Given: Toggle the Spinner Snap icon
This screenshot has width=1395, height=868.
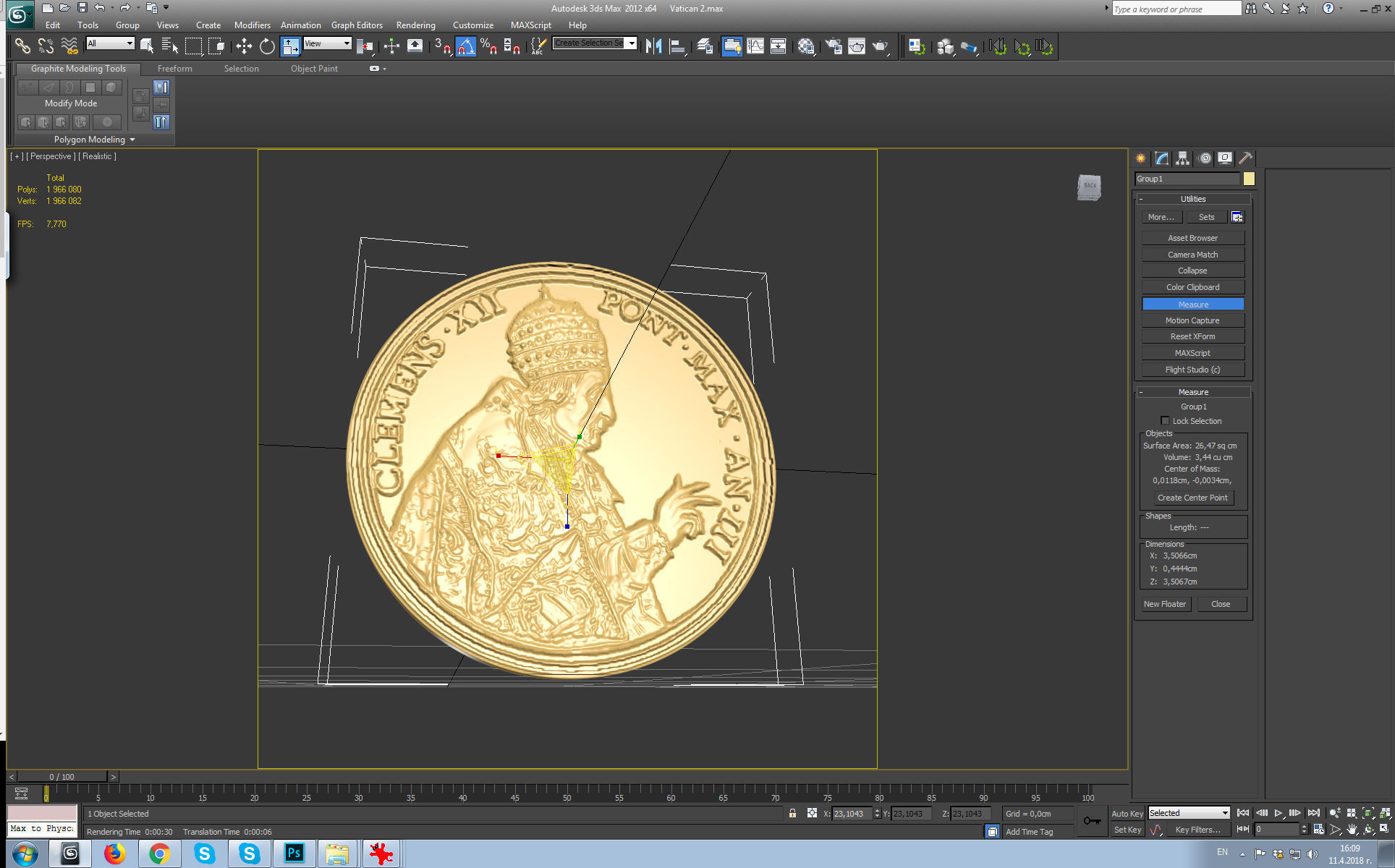Looking at the screenshot, I should pyautogui.click(x=512, y=46).
